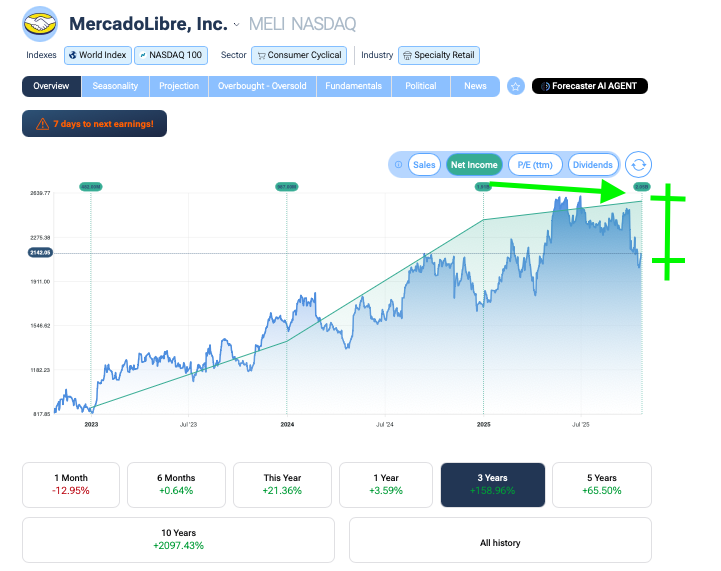Click the globe icon on World Index

[x=73, y=55]
